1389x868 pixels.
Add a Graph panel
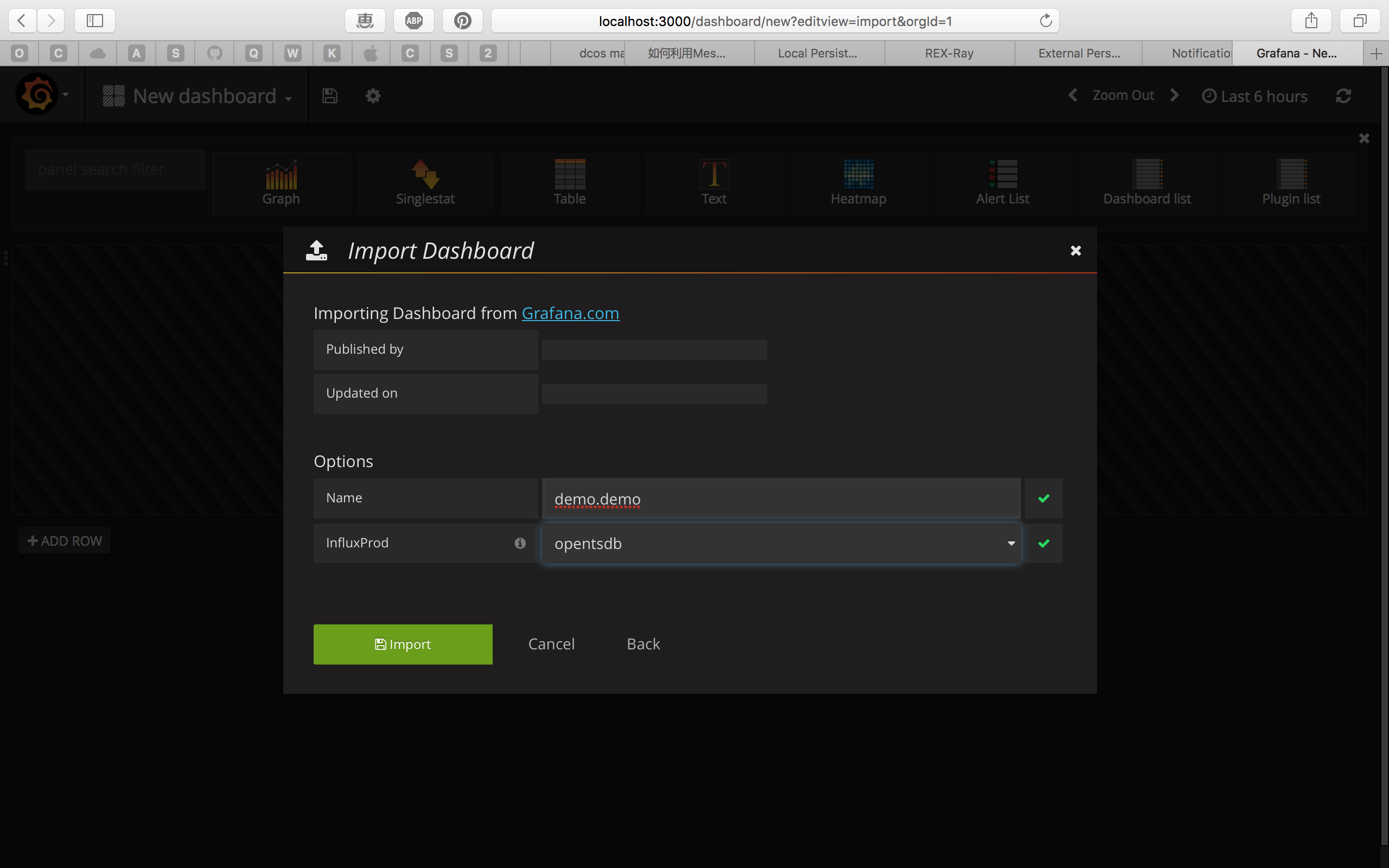point(281,183)
